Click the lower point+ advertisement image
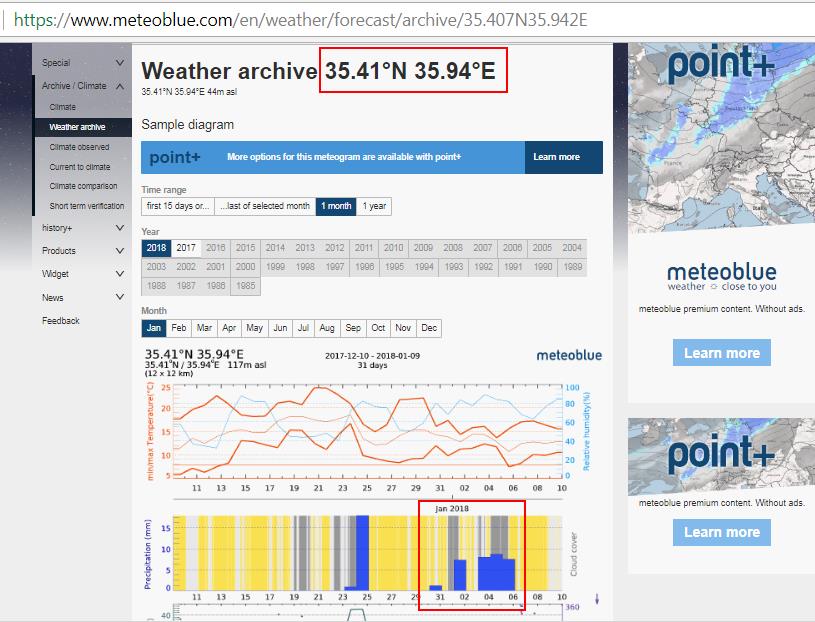Image resolution: width=815 pixels, height=622 pixels. [x=721, y=456]
